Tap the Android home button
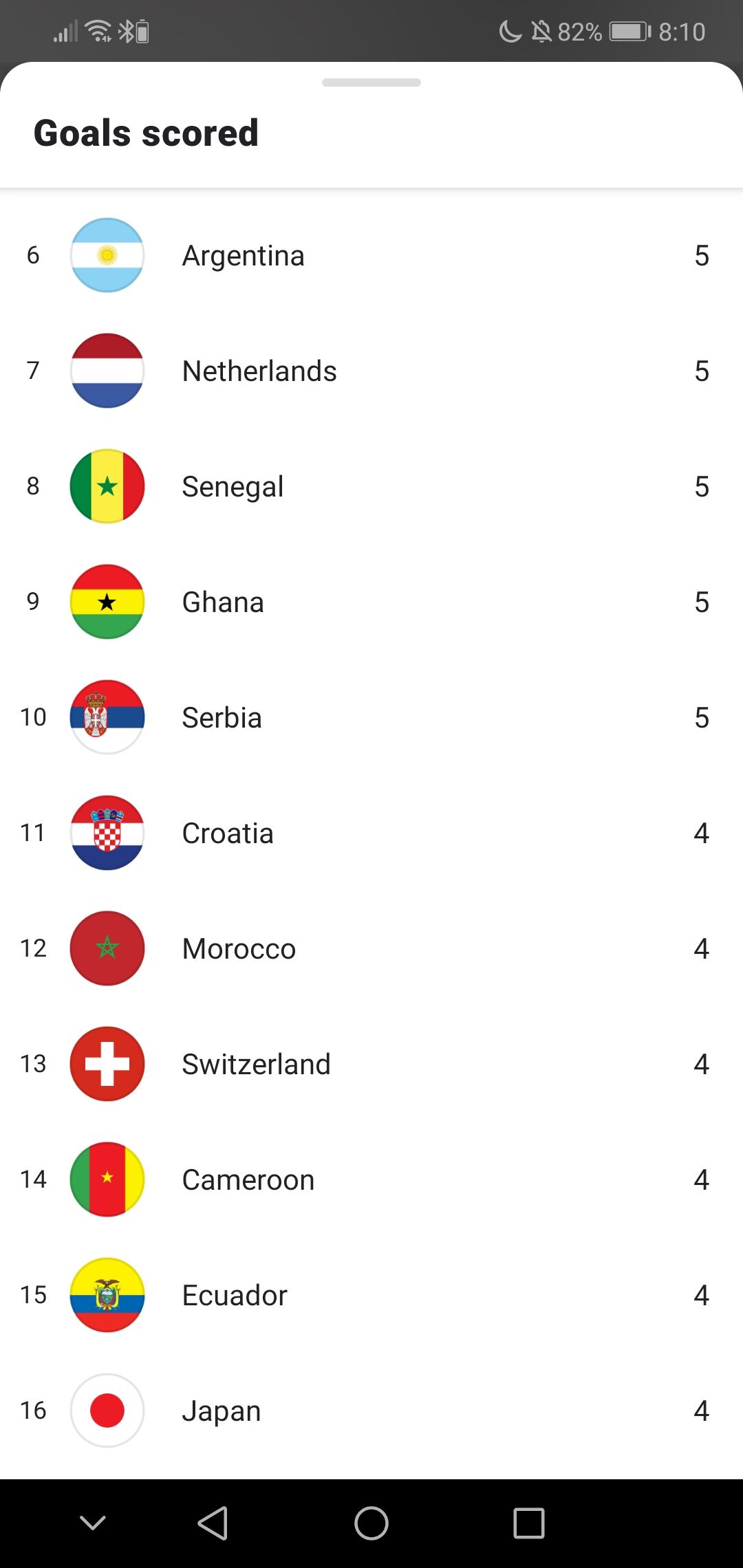This screenshot has width=743, height=1568. [x=371, y=1523]
